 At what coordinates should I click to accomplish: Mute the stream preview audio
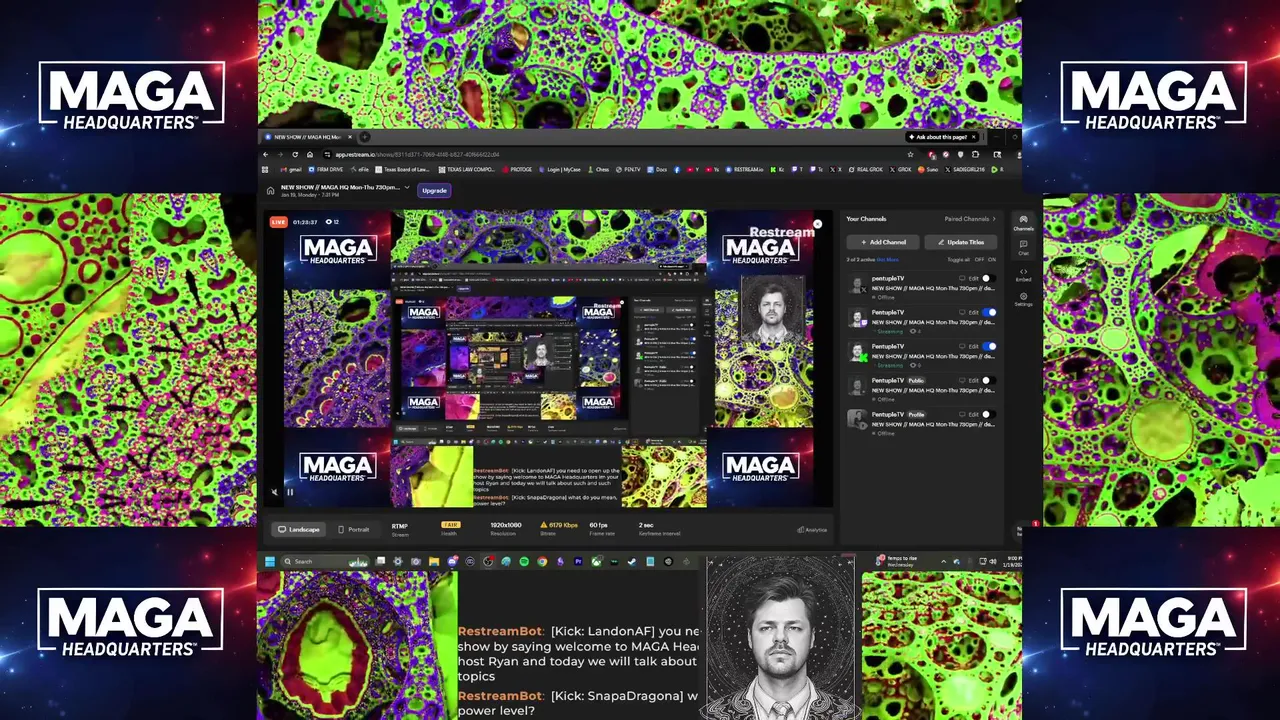[275, 492]
